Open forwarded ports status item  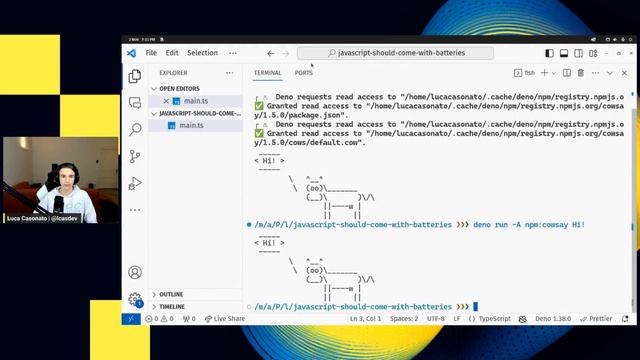[189, 319]
